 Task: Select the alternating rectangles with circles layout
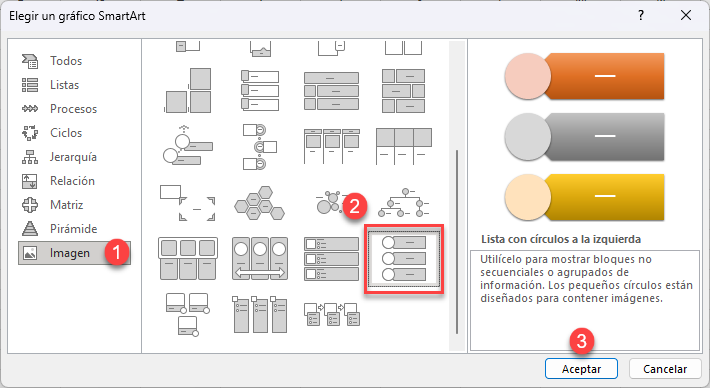click(x=259, y=147)
